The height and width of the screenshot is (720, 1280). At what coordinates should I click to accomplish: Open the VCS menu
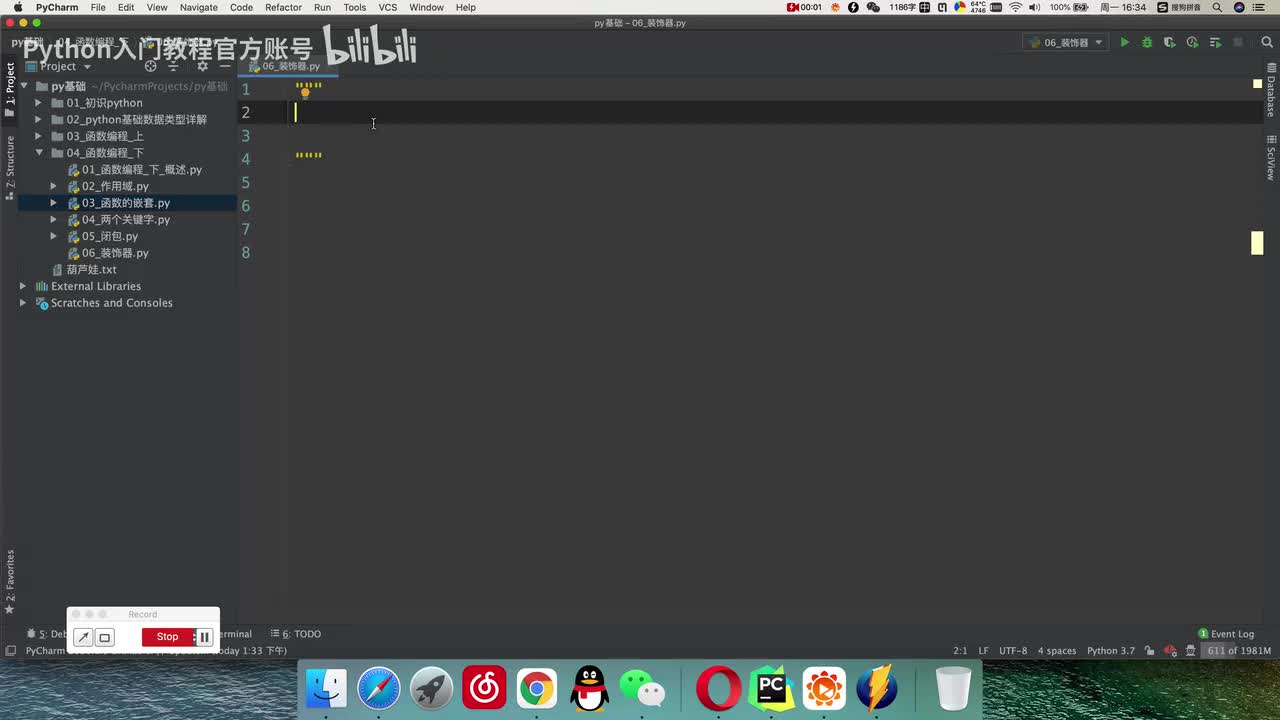coord(388,7)
